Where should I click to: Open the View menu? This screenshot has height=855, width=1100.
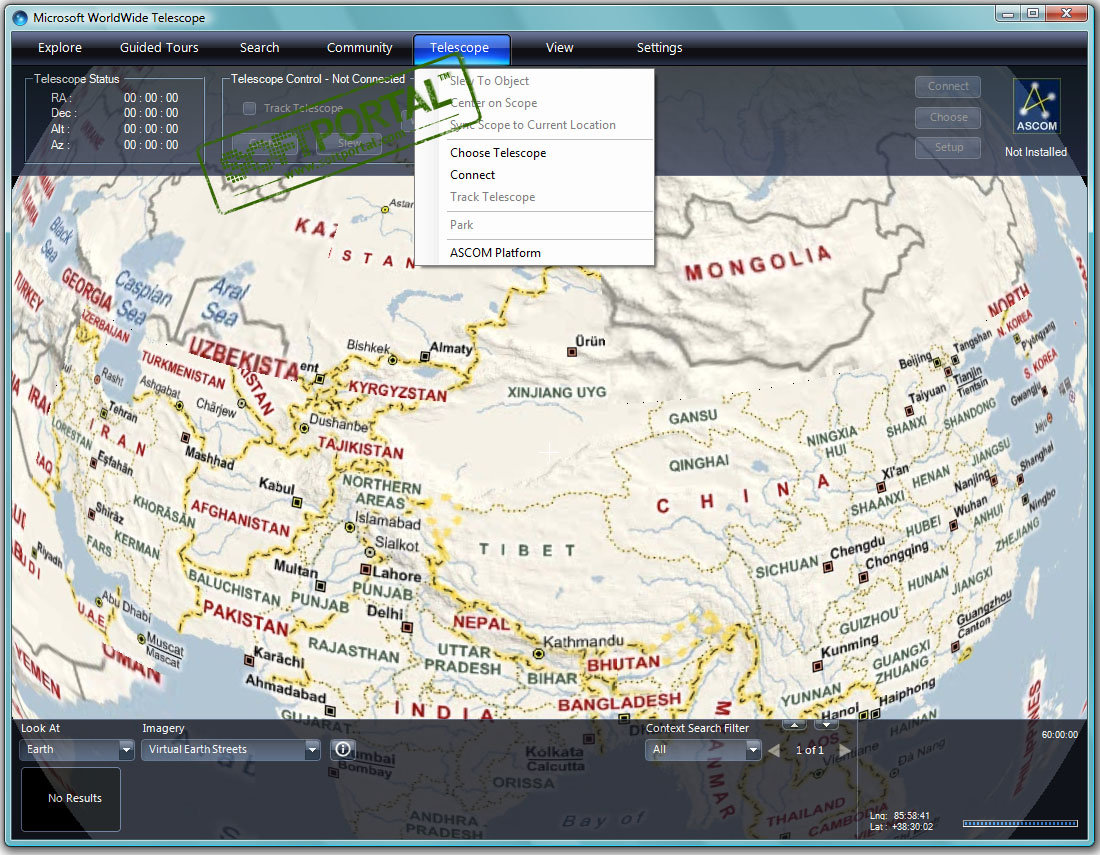[x=560, y=48]
